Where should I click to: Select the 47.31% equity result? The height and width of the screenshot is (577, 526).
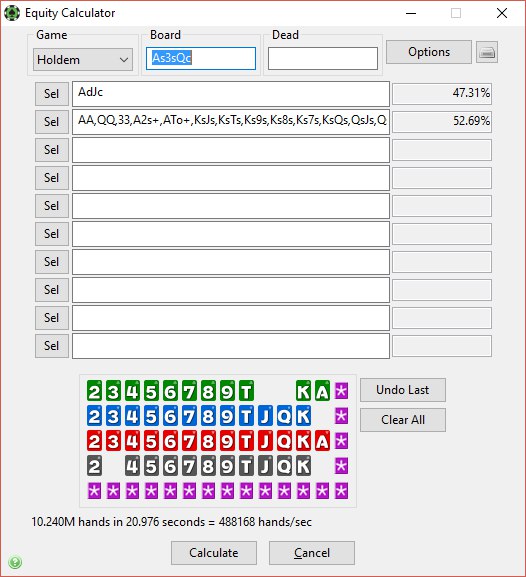(x=442, y=94)
